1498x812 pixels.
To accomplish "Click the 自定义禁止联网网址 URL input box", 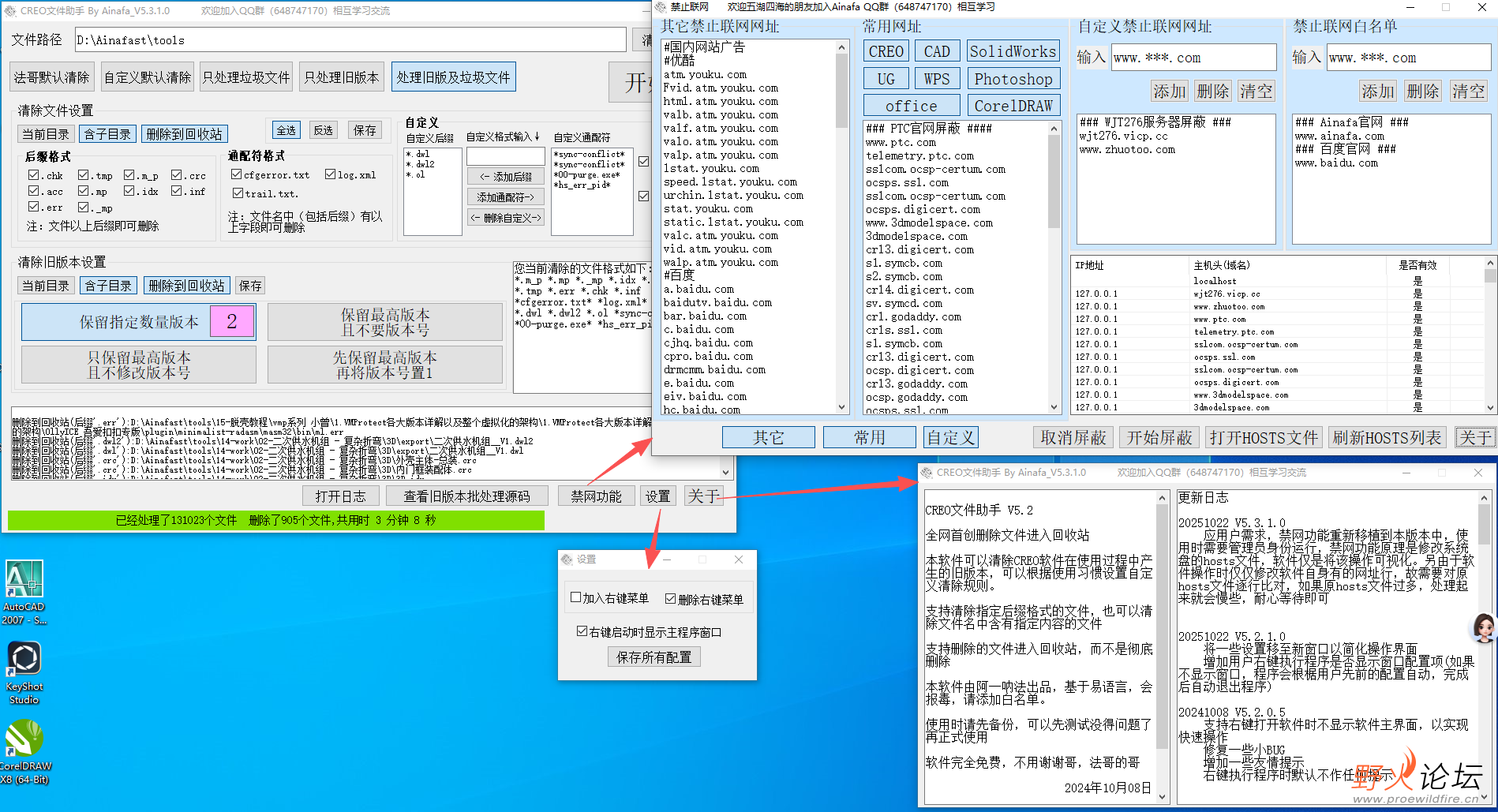I will [1193, 58].
